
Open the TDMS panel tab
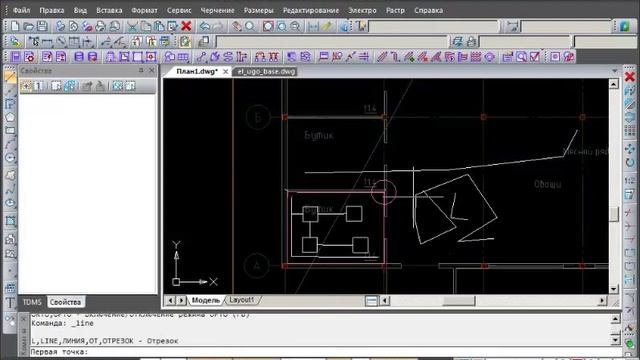coord(32,302)
